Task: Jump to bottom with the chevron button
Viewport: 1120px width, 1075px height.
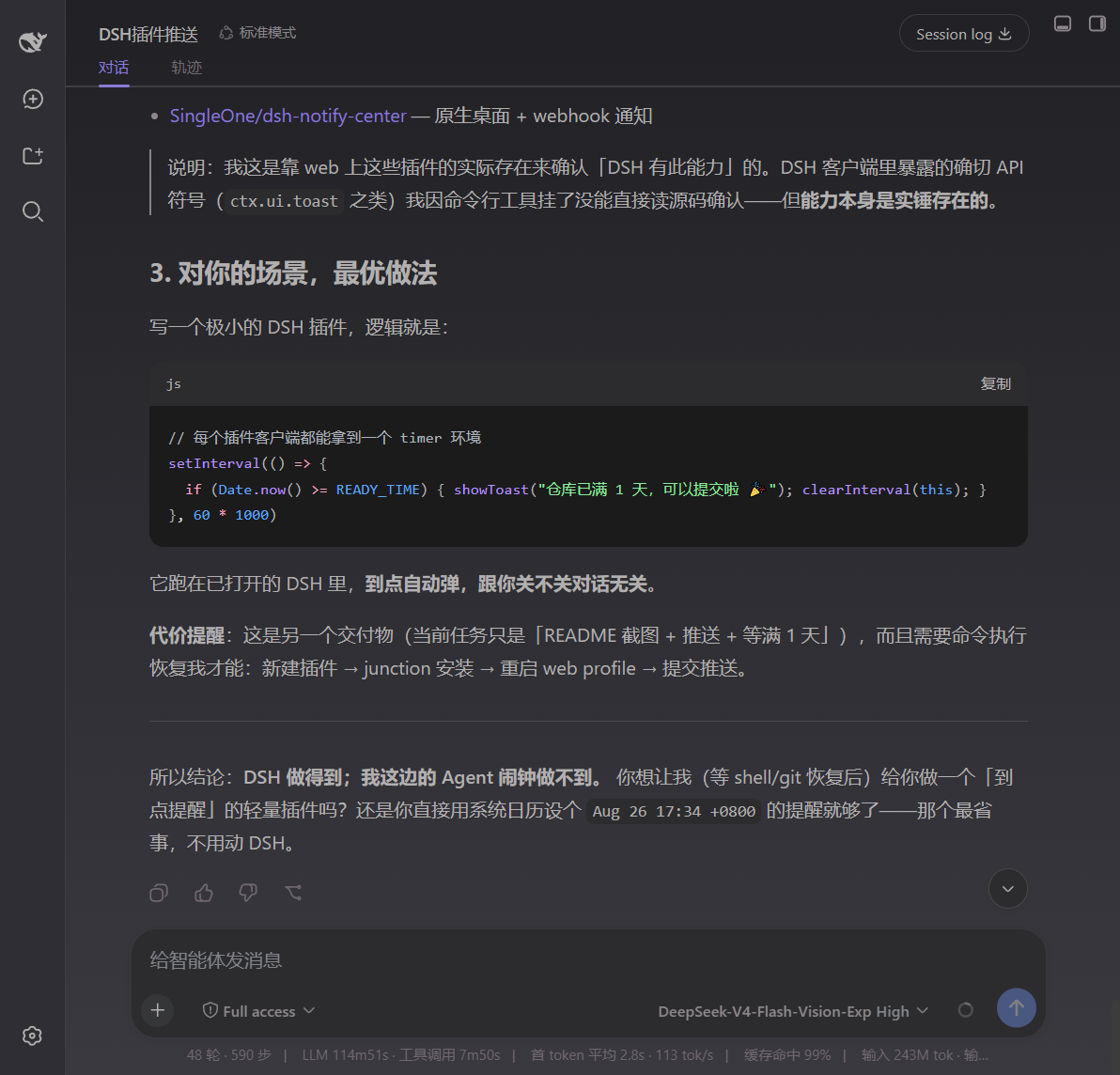Action: [1008, 889]
